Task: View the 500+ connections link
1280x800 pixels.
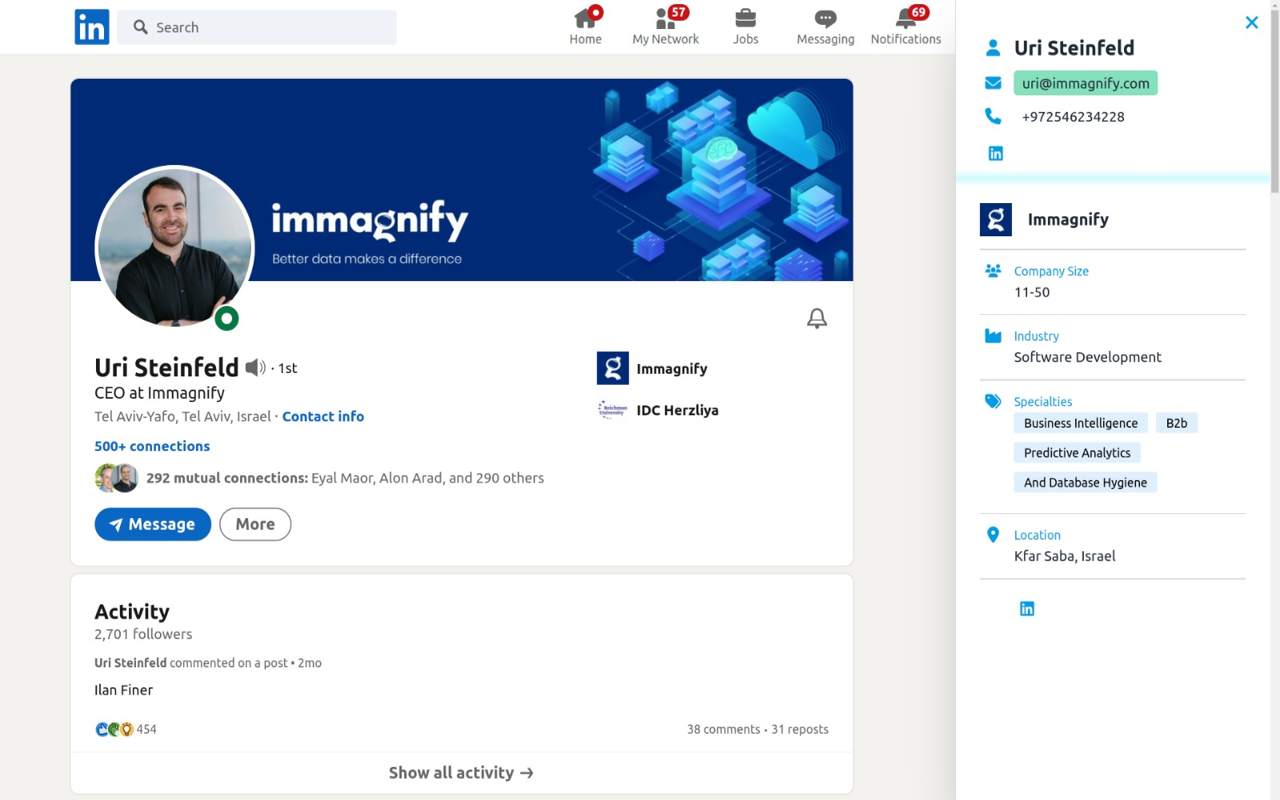Action: (152, 446)
